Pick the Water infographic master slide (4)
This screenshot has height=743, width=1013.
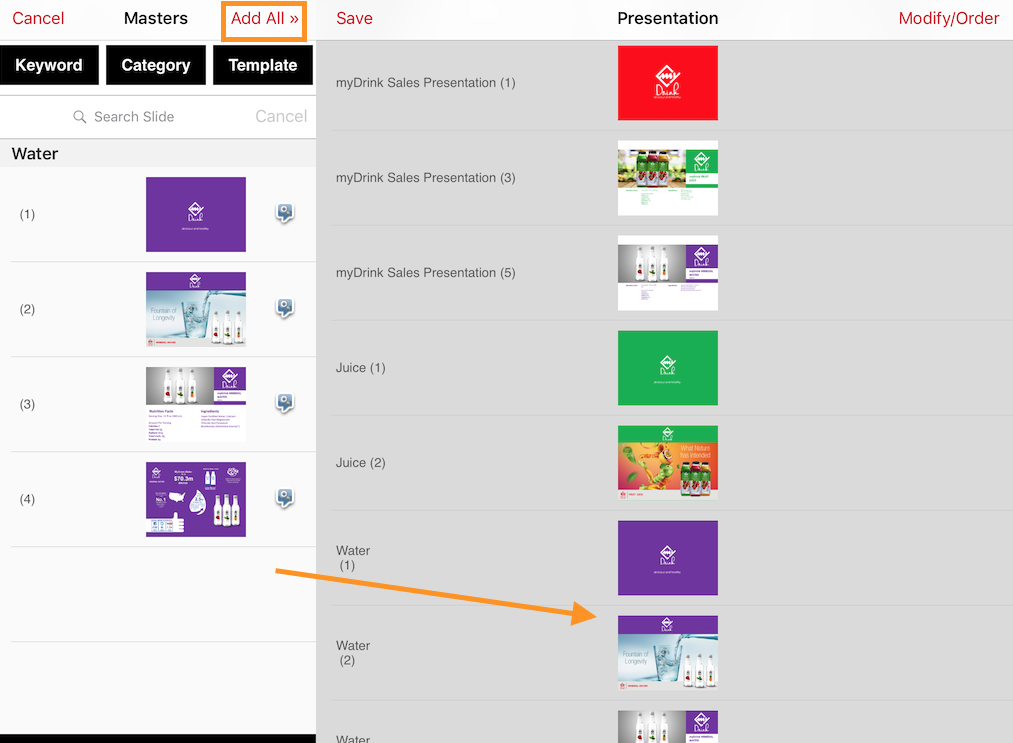pos(196,499)
